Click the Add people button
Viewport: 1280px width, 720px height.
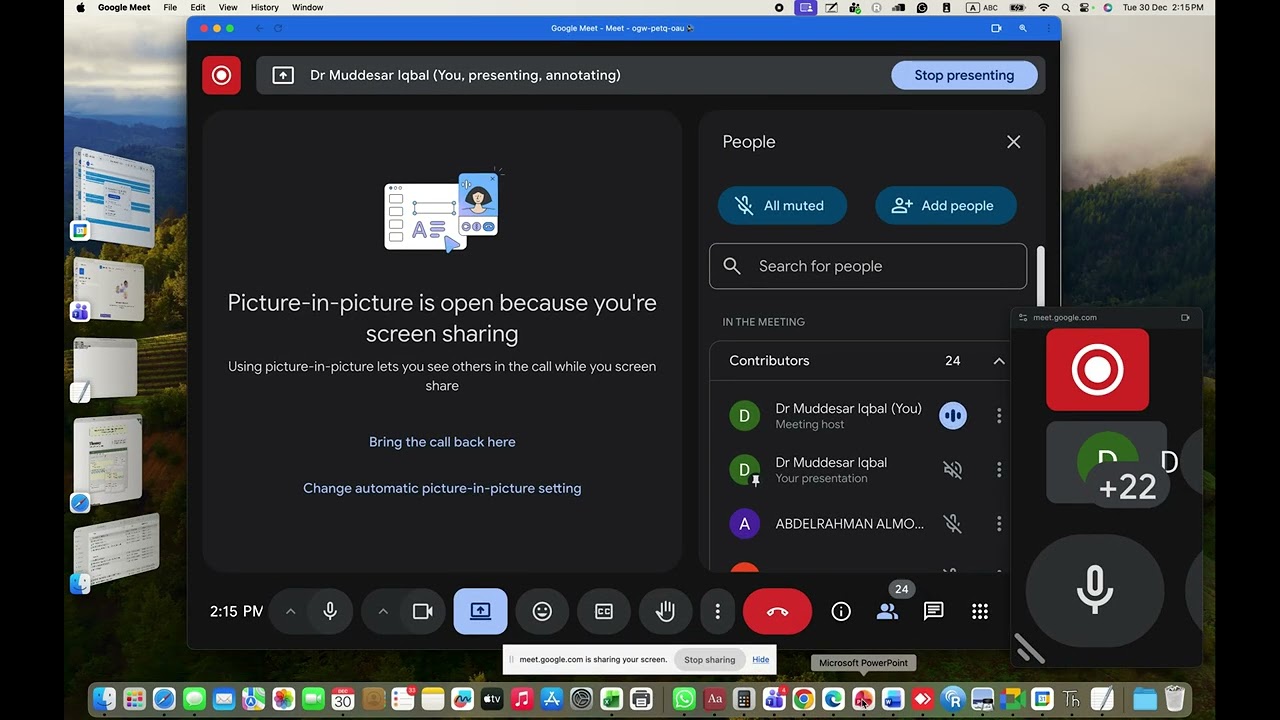point(945,205)
